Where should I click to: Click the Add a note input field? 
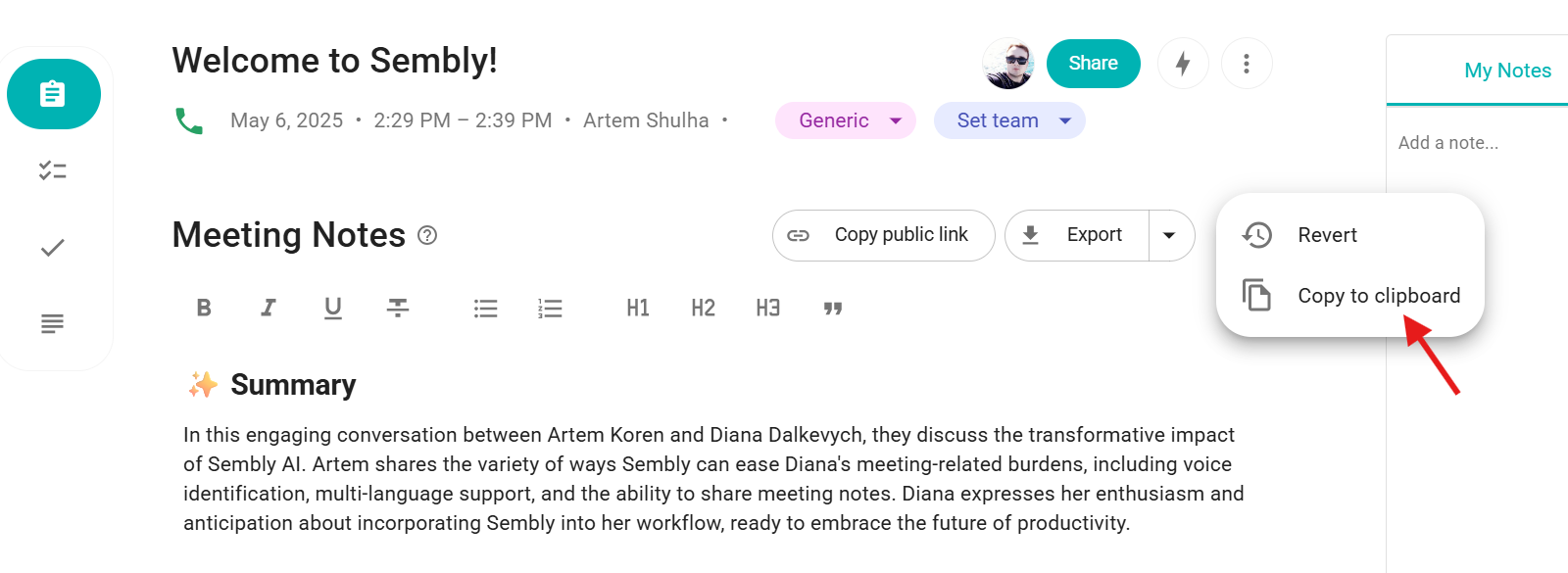tap(1470, 143)
